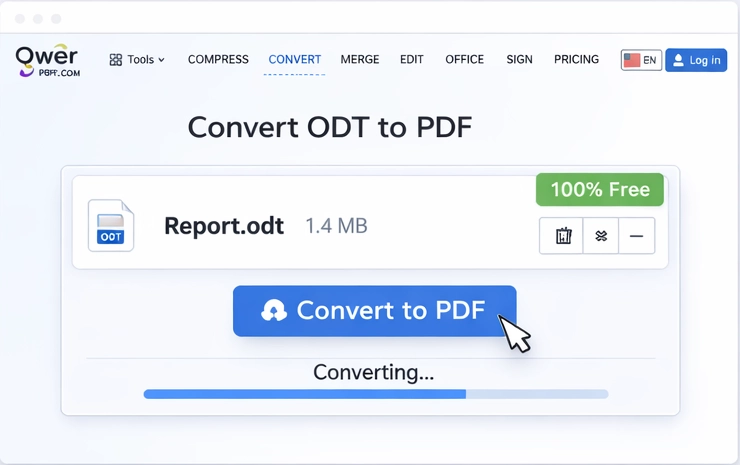Click the Qwer PDF logo
The height and width of the screenshot is (465, 740).
(48, 60)
